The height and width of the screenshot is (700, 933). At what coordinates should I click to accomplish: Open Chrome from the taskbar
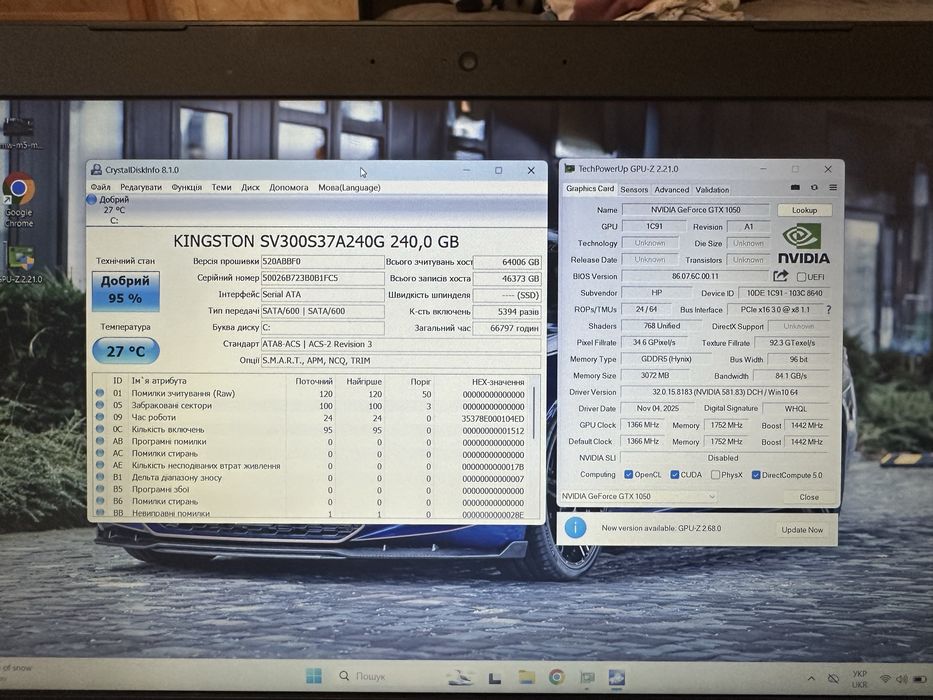pos(556,677)
